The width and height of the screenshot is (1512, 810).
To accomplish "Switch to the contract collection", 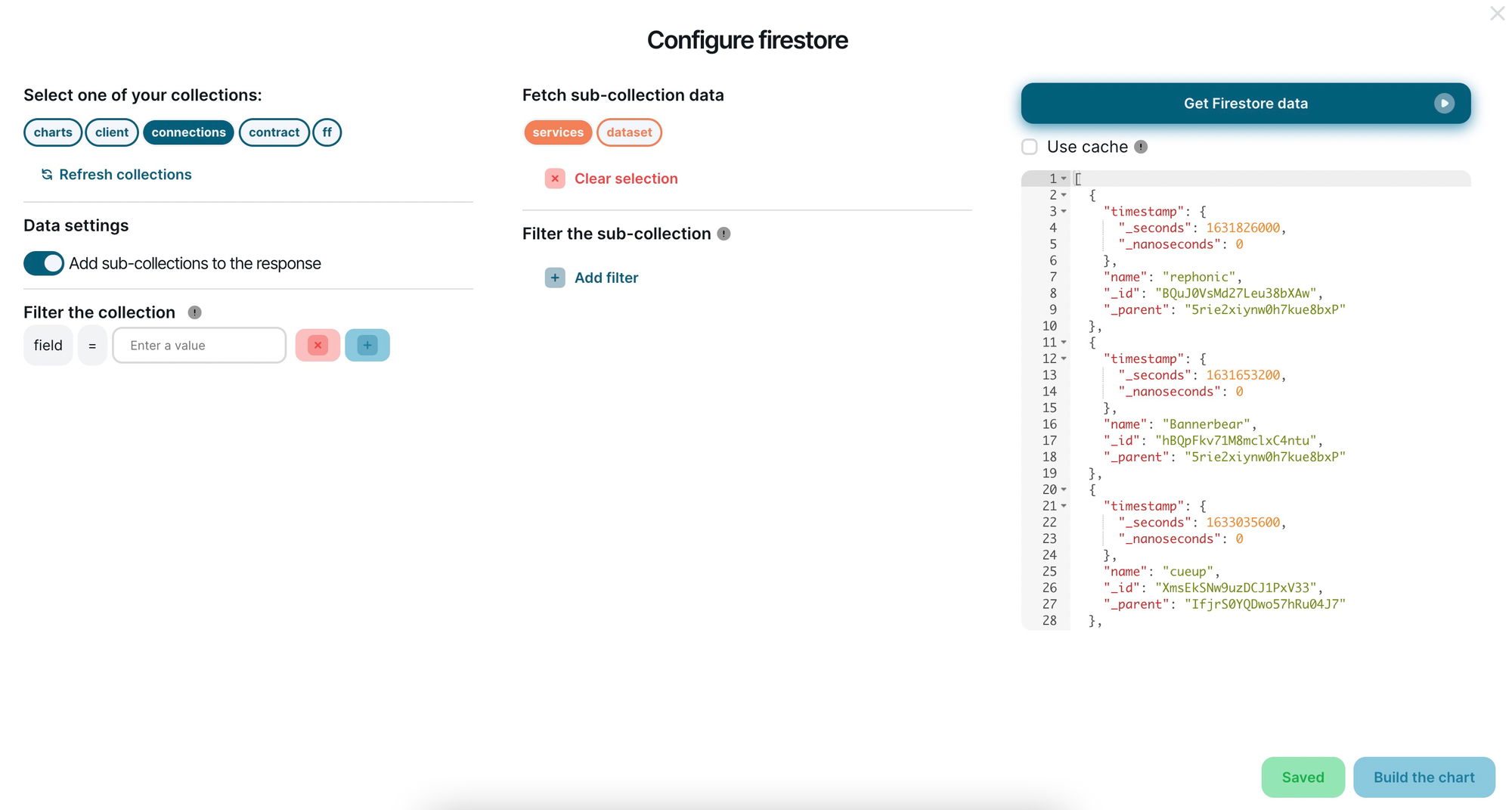I will (x=274, y=132).
